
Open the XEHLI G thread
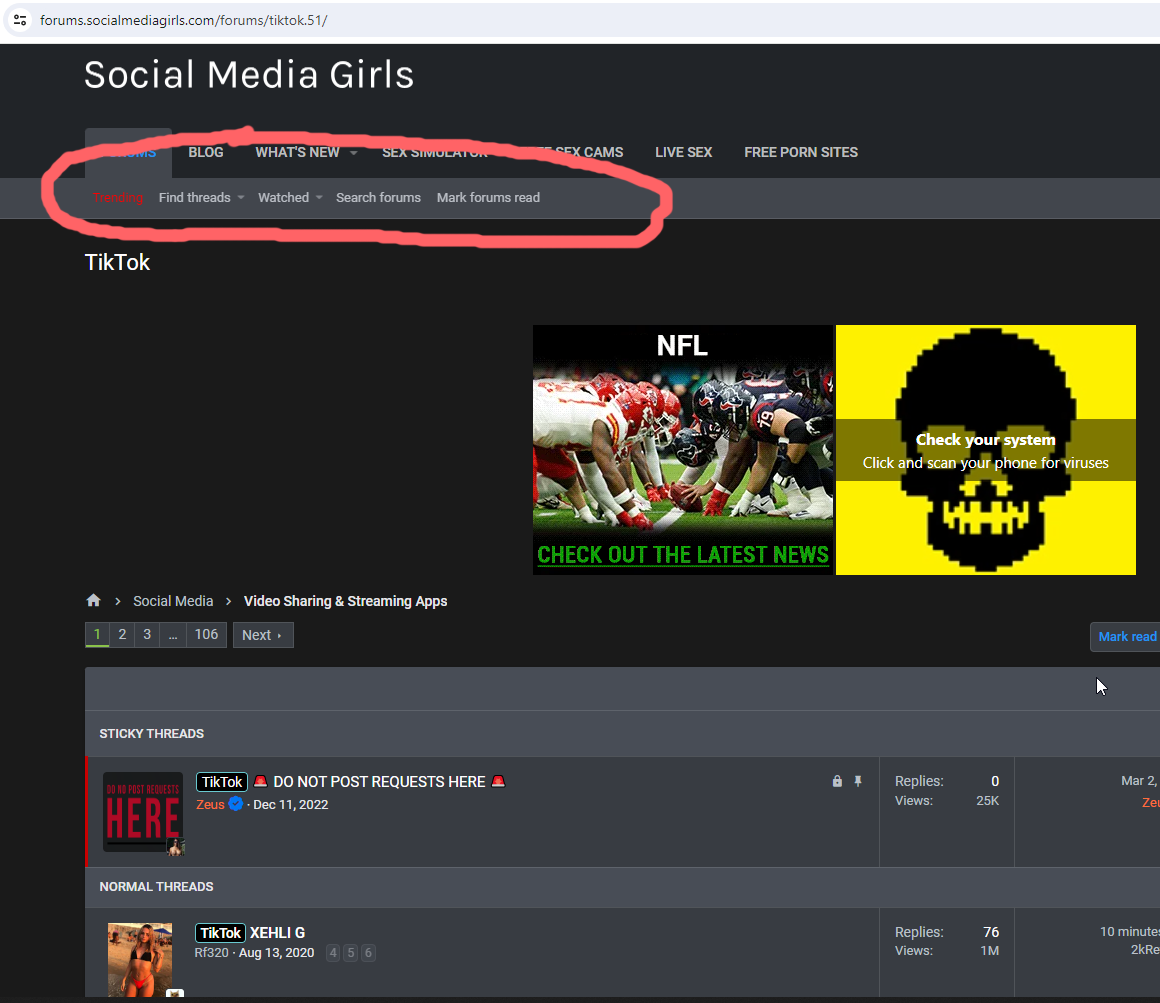pos(277,932)
